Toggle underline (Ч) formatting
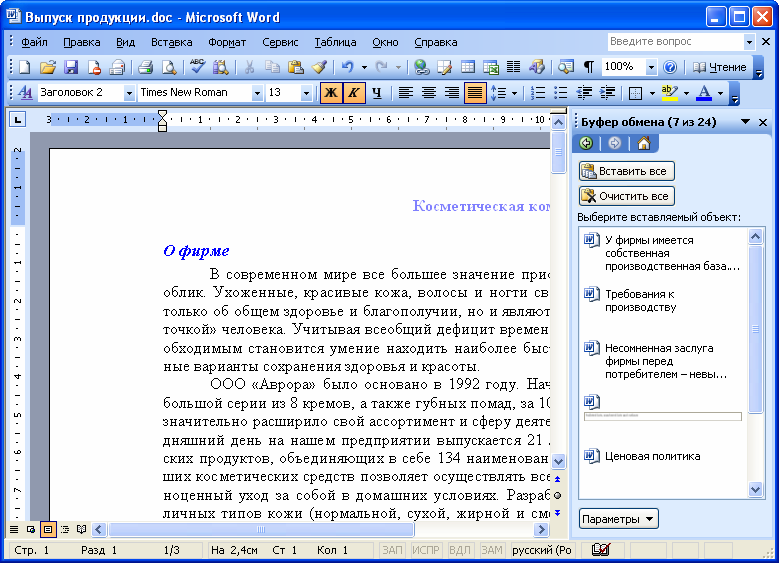The image size is (779, 563). pos(377,93)
